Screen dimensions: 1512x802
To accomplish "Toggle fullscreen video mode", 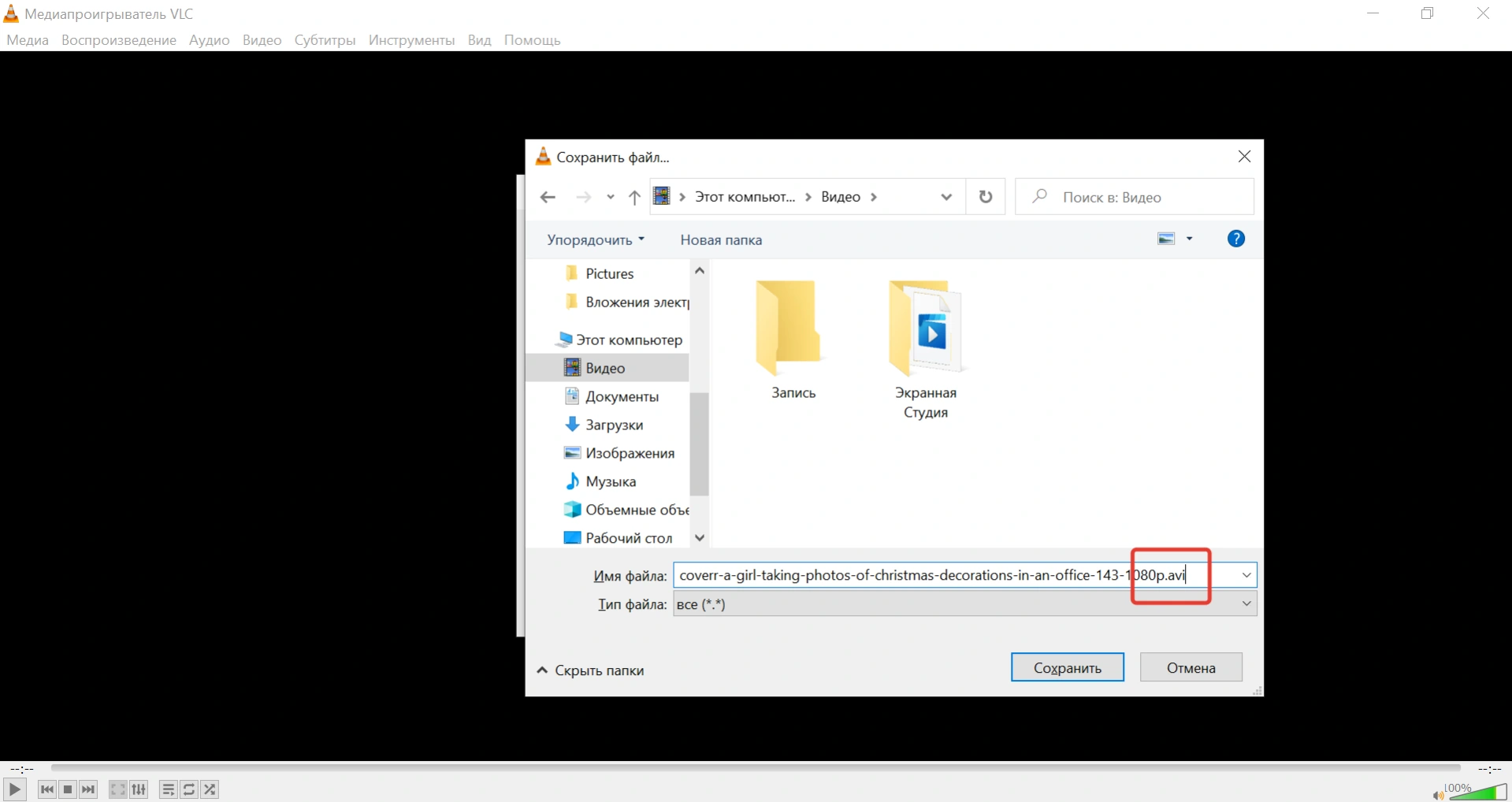I will [117, 789].
